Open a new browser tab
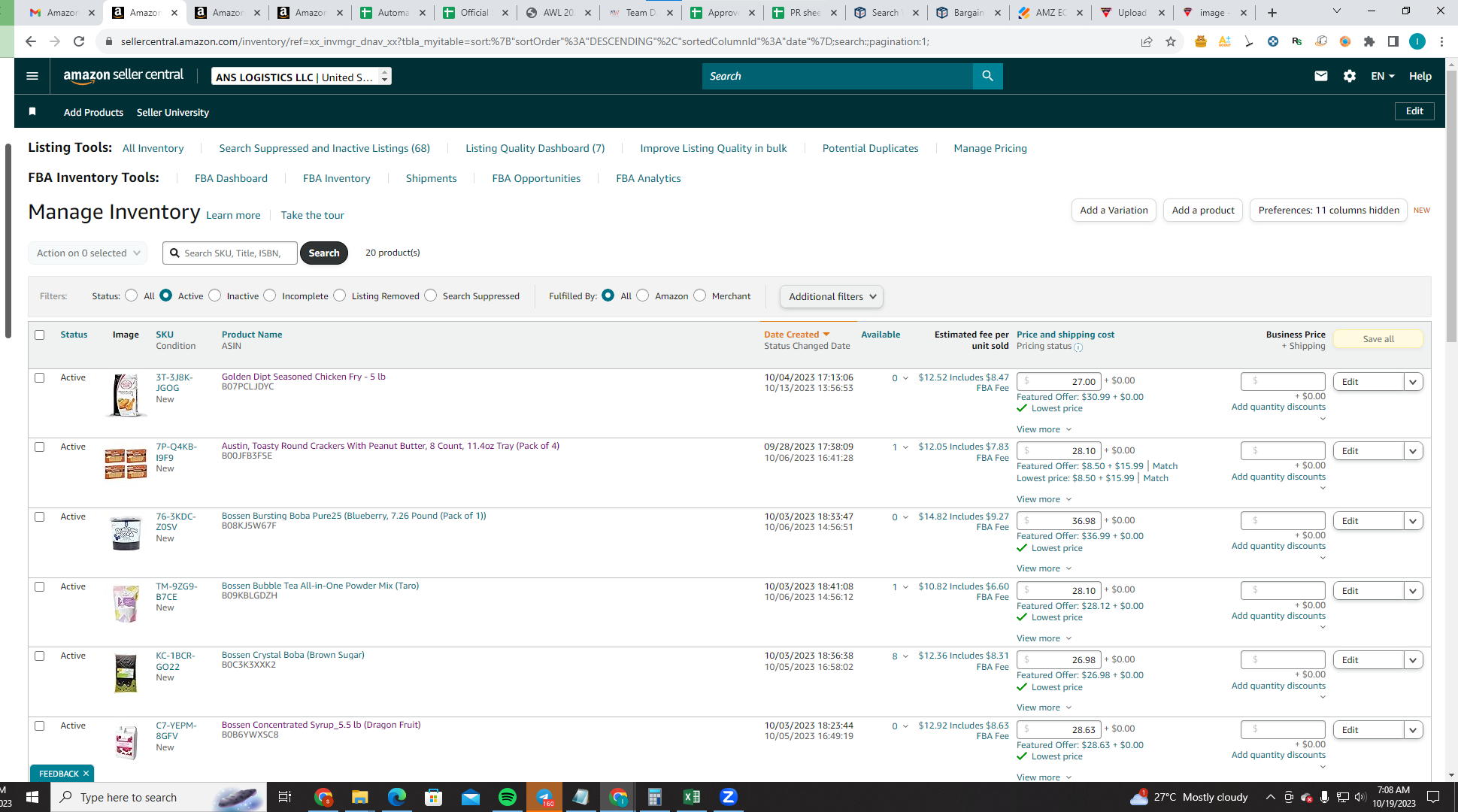Screen dimensions: 1458x812 1272,13
